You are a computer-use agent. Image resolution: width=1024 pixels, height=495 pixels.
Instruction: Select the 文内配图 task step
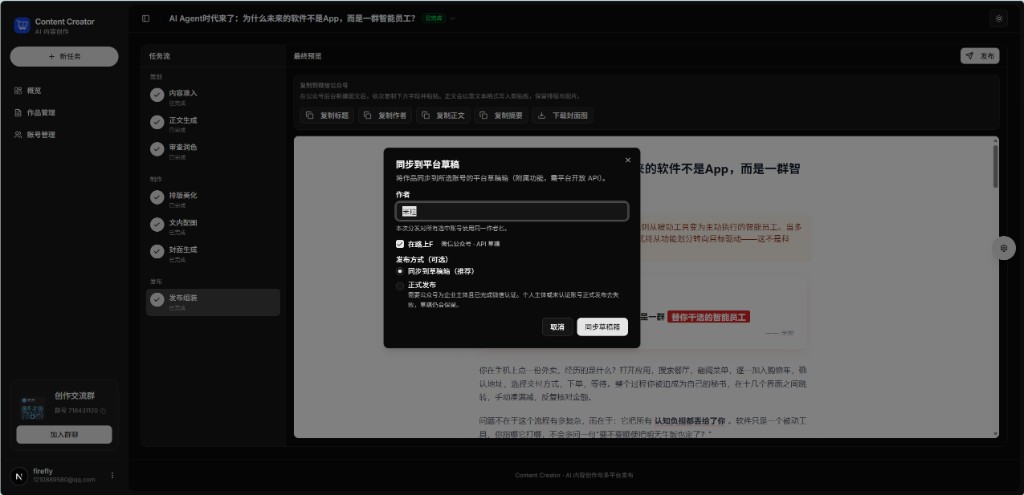pyautogui.click(x=213, y=226)
